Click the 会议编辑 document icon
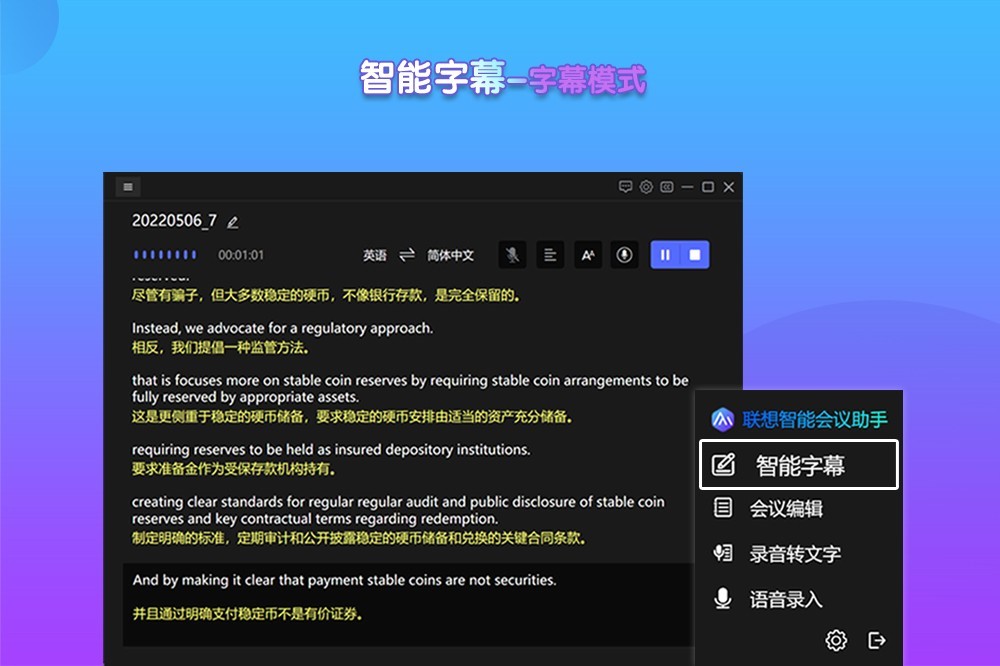The height and width of the screenshot is (666, 1000). (723, 508)
